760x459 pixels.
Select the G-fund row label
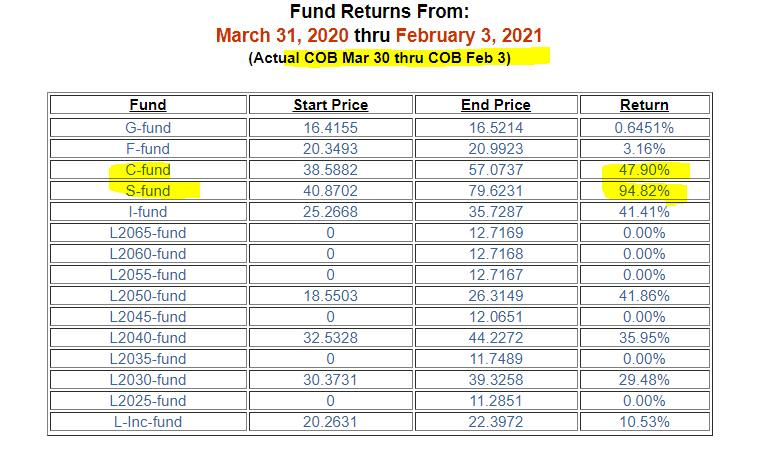click(x=148, y=128)
